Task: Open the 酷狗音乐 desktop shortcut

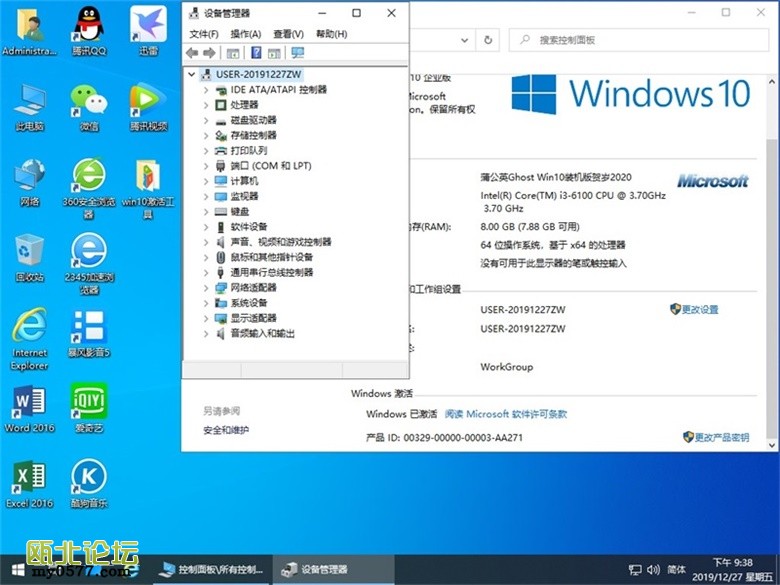Action: [x=88, y=480]
